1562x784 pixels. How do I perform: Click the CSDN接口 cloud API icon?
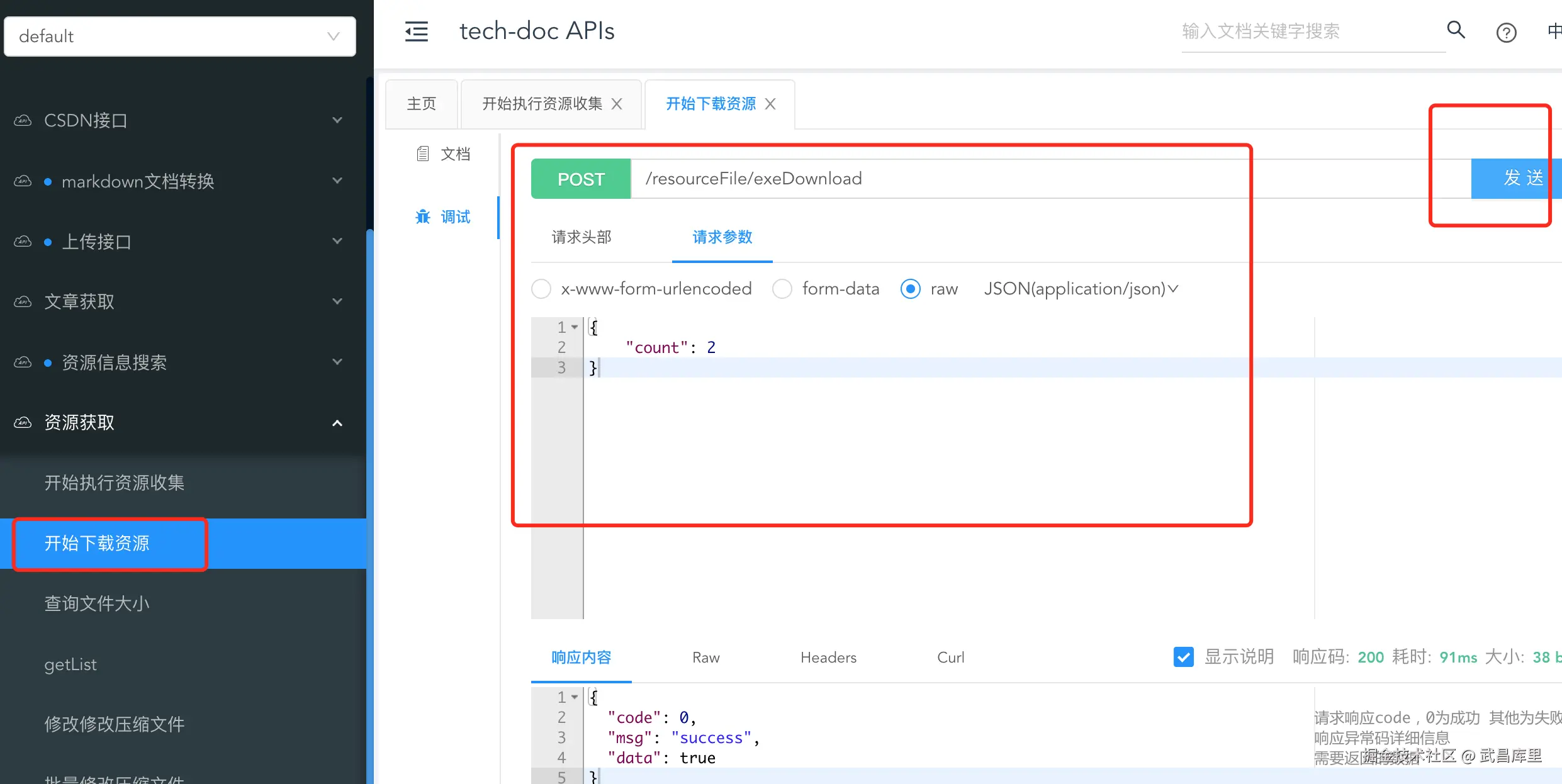click(x=23, y=120)
